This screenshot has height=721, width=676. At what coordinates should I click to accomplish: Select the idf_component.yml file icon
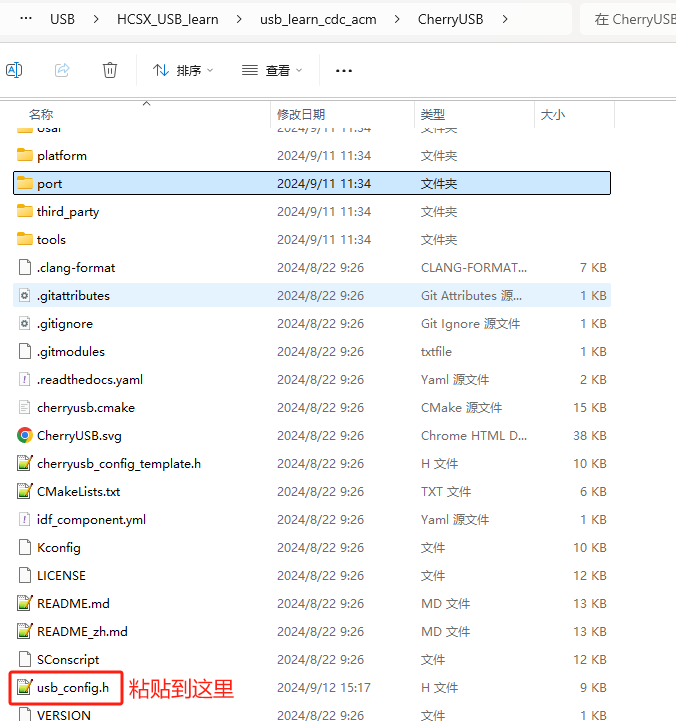pyautogui.click(x=25, y=520)
